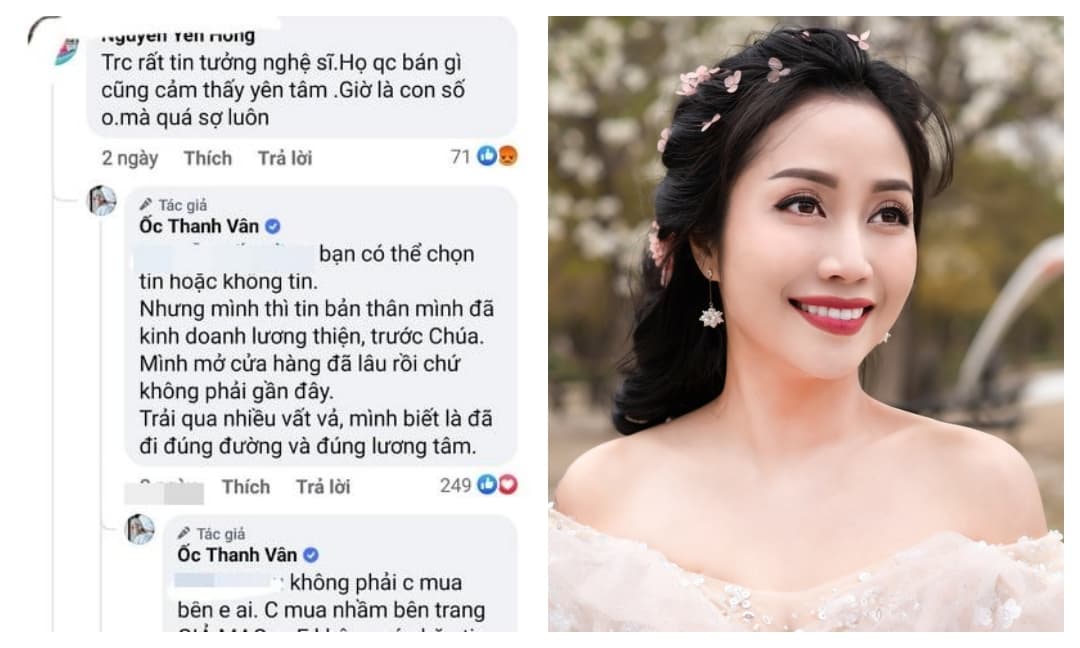Screen dimensions: 1080x648
Task: View the 249 reaction count
Action: pos(455,485)
